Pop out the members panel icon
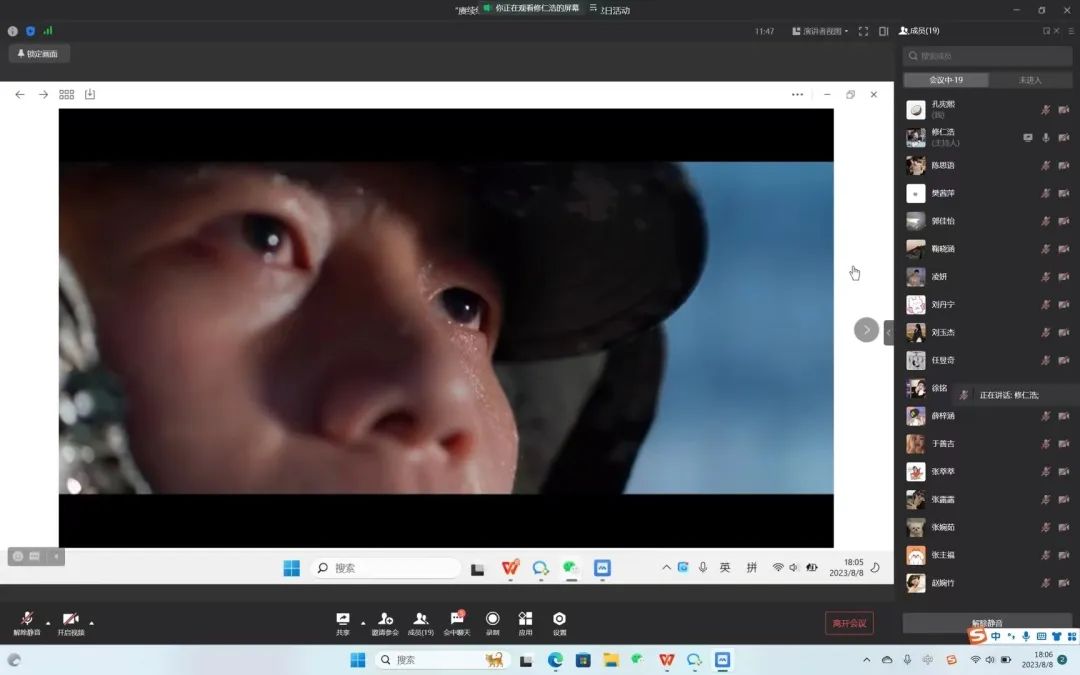 pyautogui.click(x=1046, y=30)
